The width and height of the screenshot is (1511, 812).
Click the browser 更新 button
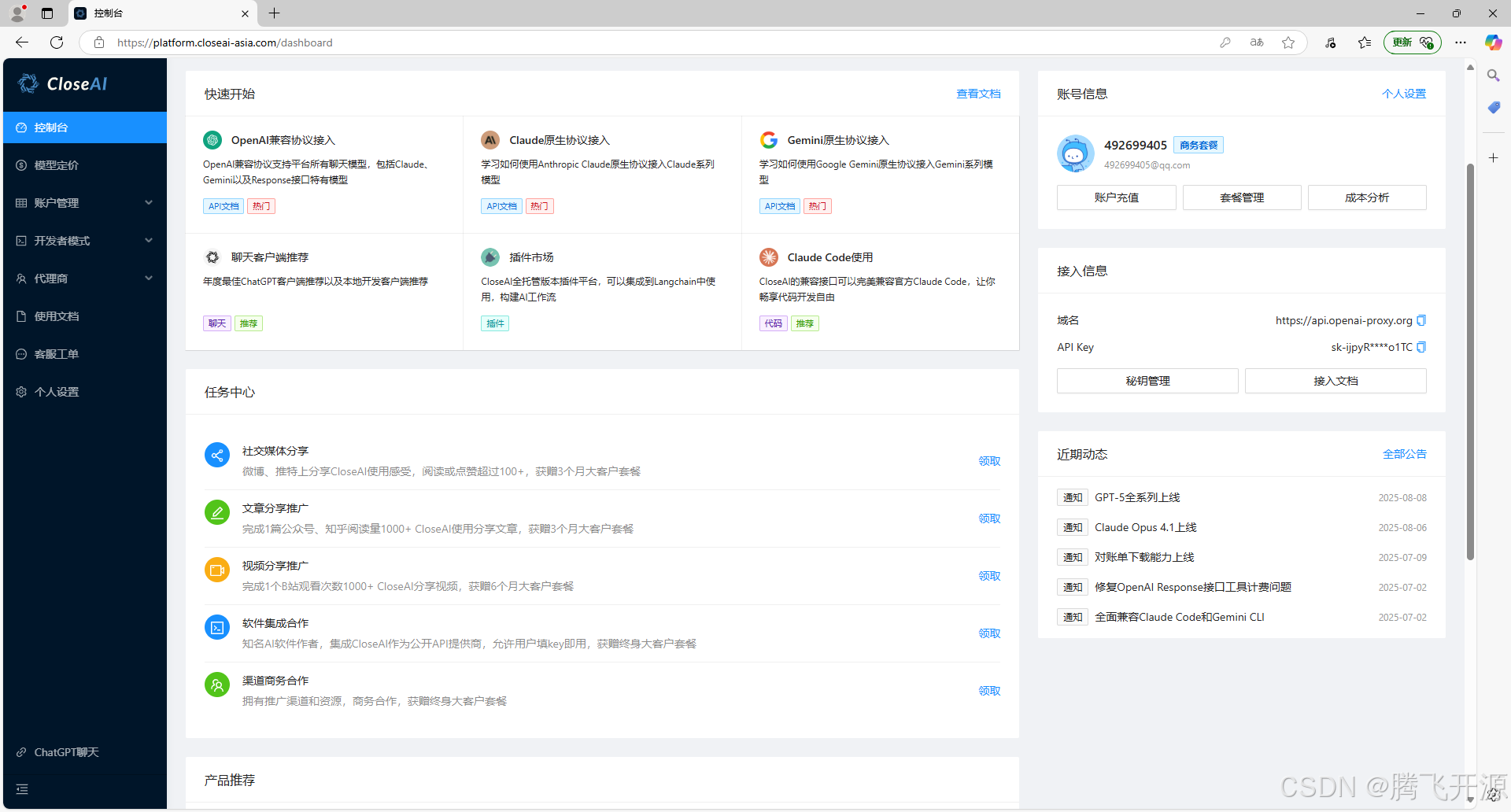point(1413,42)
